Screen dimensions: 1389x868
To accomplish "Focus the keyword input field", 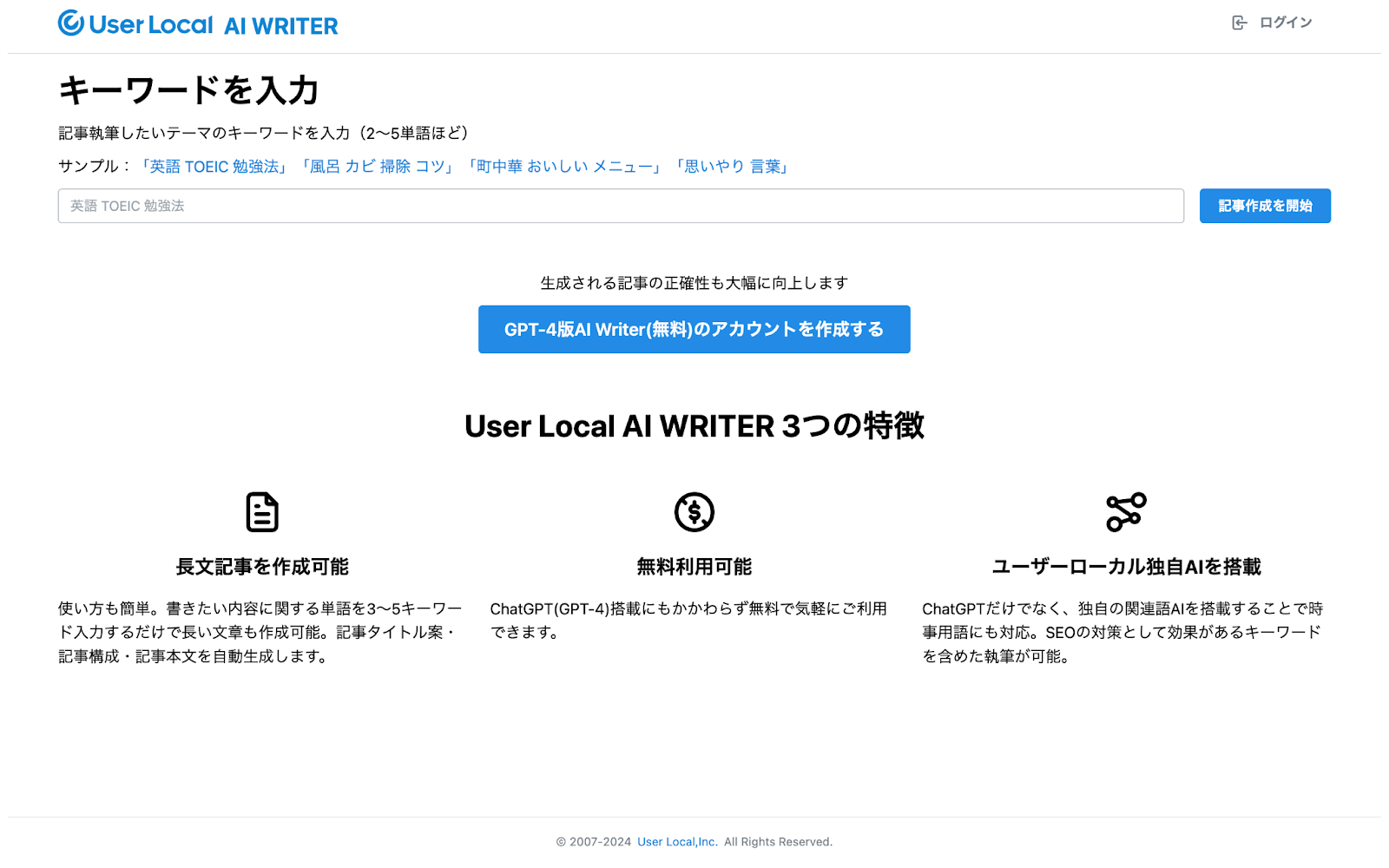I will pos(621,206).
